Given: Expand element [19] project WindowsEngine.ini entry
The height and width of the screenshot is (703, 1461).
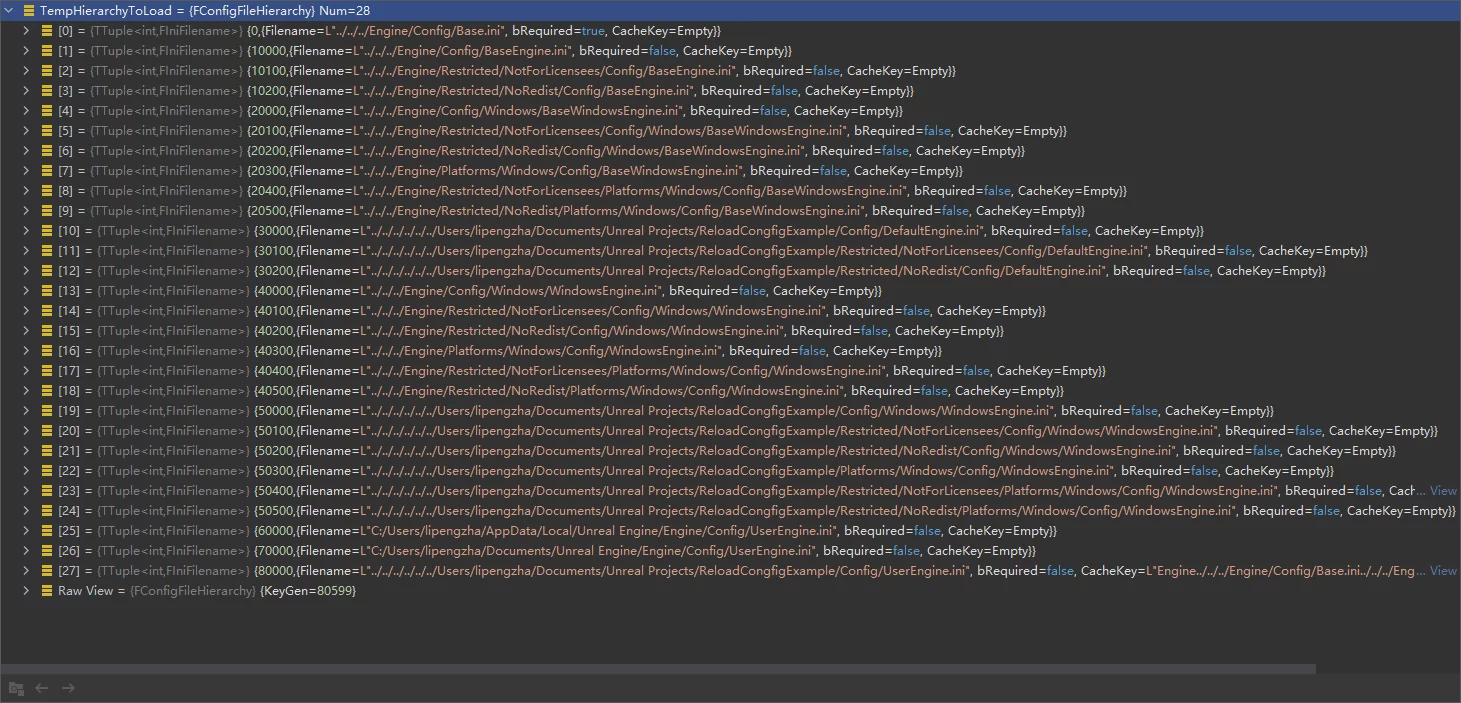Looking at the screenshot, I should pyautogui.click(x=27, y=411).
